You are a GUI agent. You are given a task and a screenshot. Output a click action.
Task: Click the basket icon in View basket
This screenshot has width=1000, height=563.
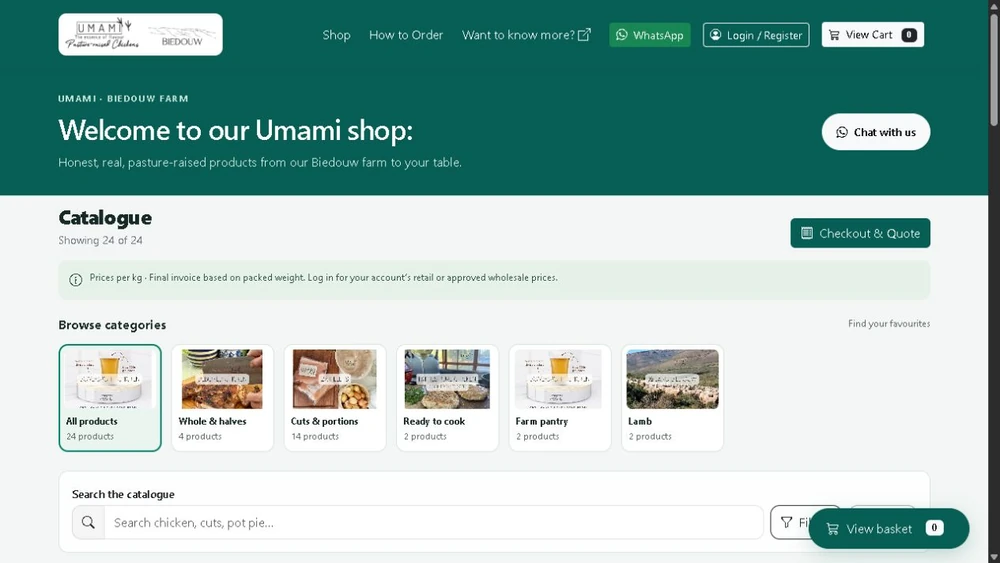tap(832, 529)
